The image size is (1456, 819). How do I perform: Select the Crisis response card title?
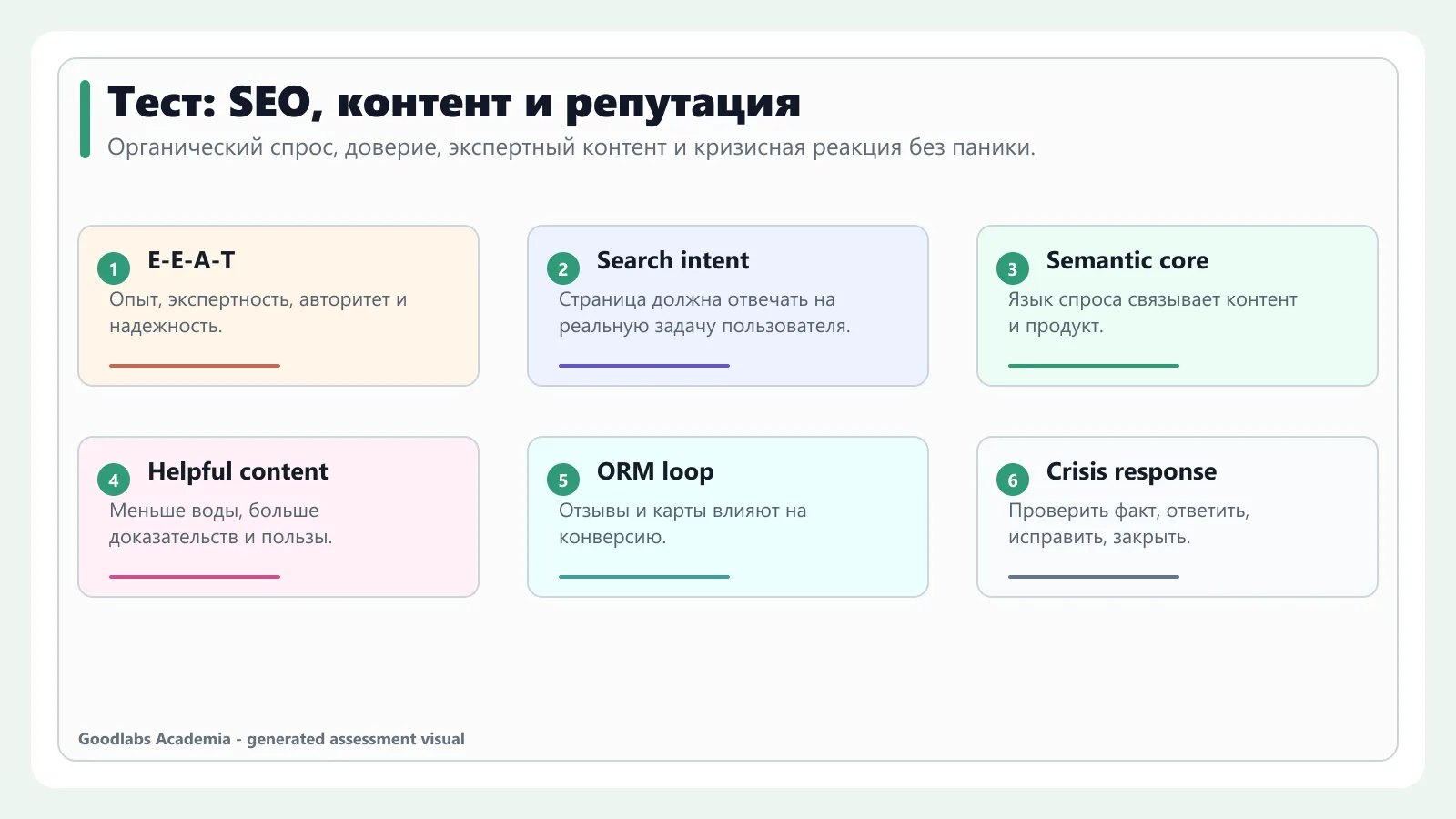tap(1131, 471)
